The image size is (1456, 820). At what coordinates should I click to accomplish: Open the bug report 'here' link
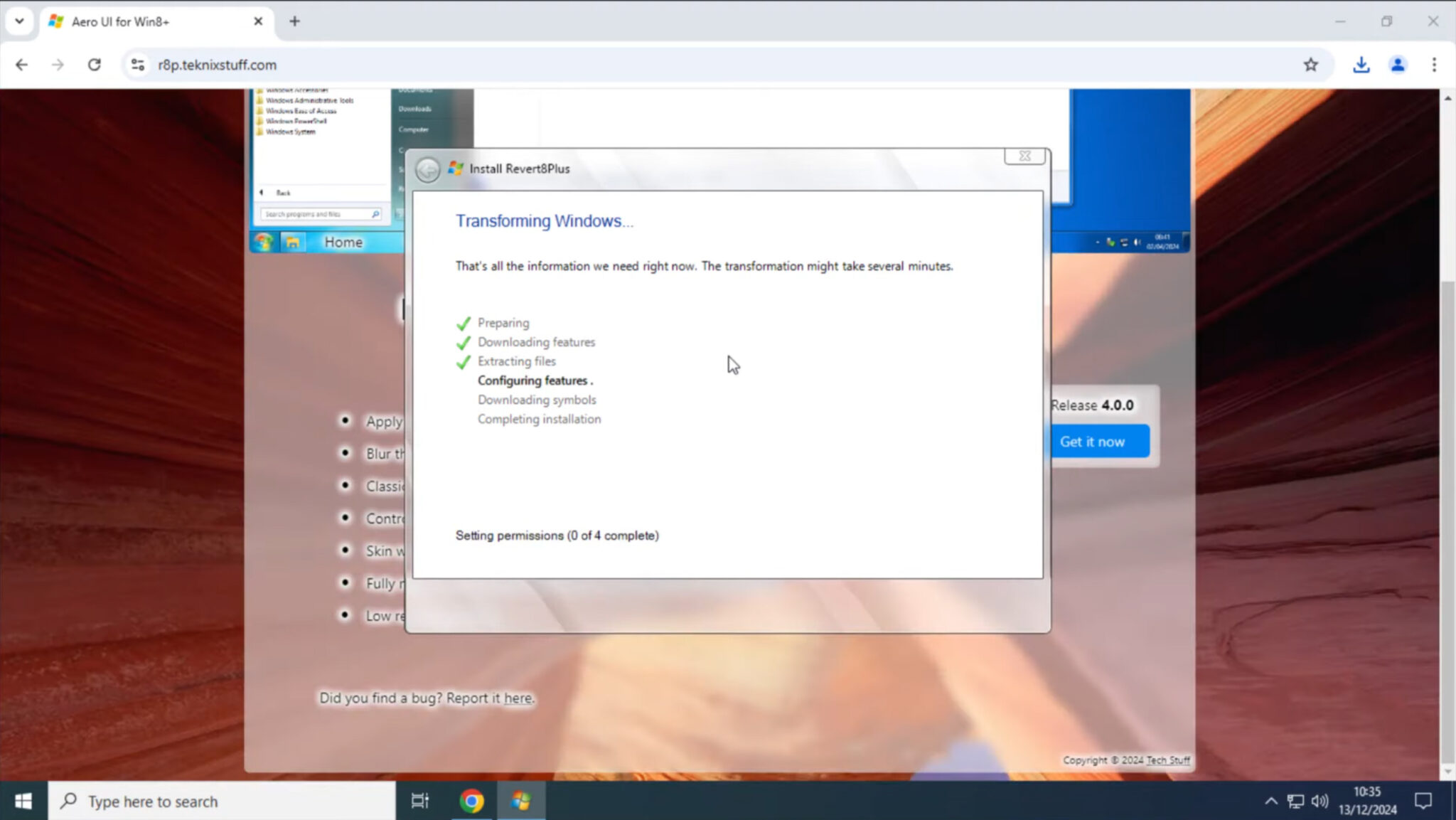click(518, 698)
